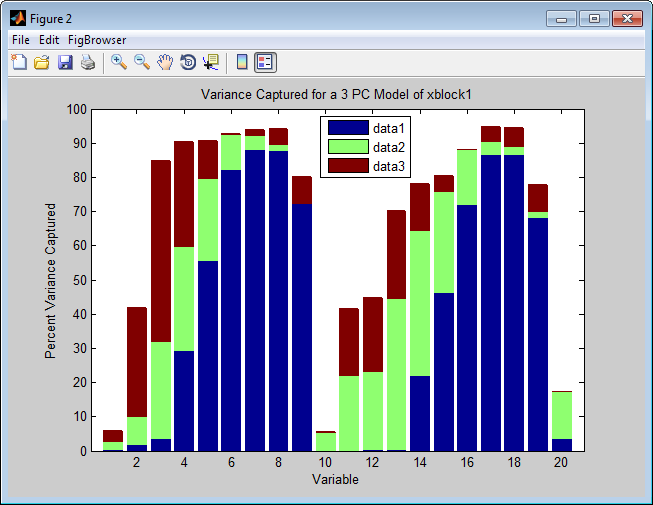
Task: Click the green data2 legend swatch
Action: 347,147
